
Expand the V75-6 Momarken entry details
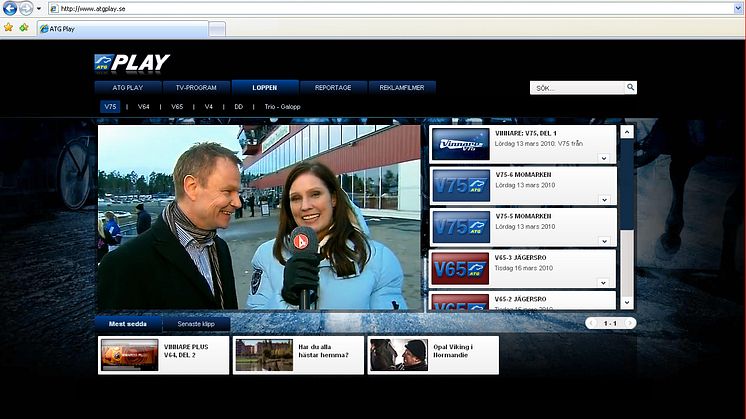(604, 200)
